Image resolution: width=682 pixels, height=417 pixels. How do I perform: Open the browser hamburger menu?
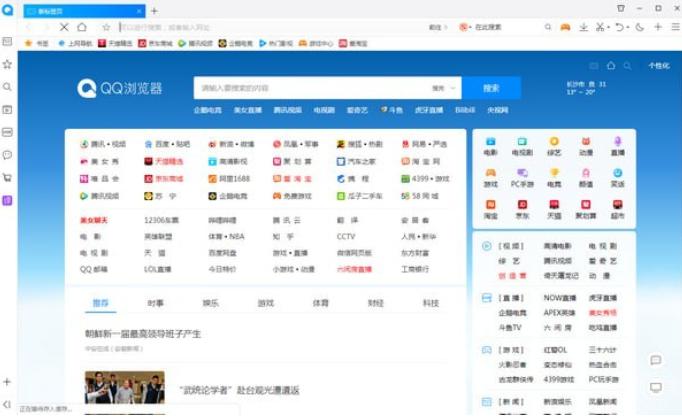pyautogui.click(x=675, y=27)
